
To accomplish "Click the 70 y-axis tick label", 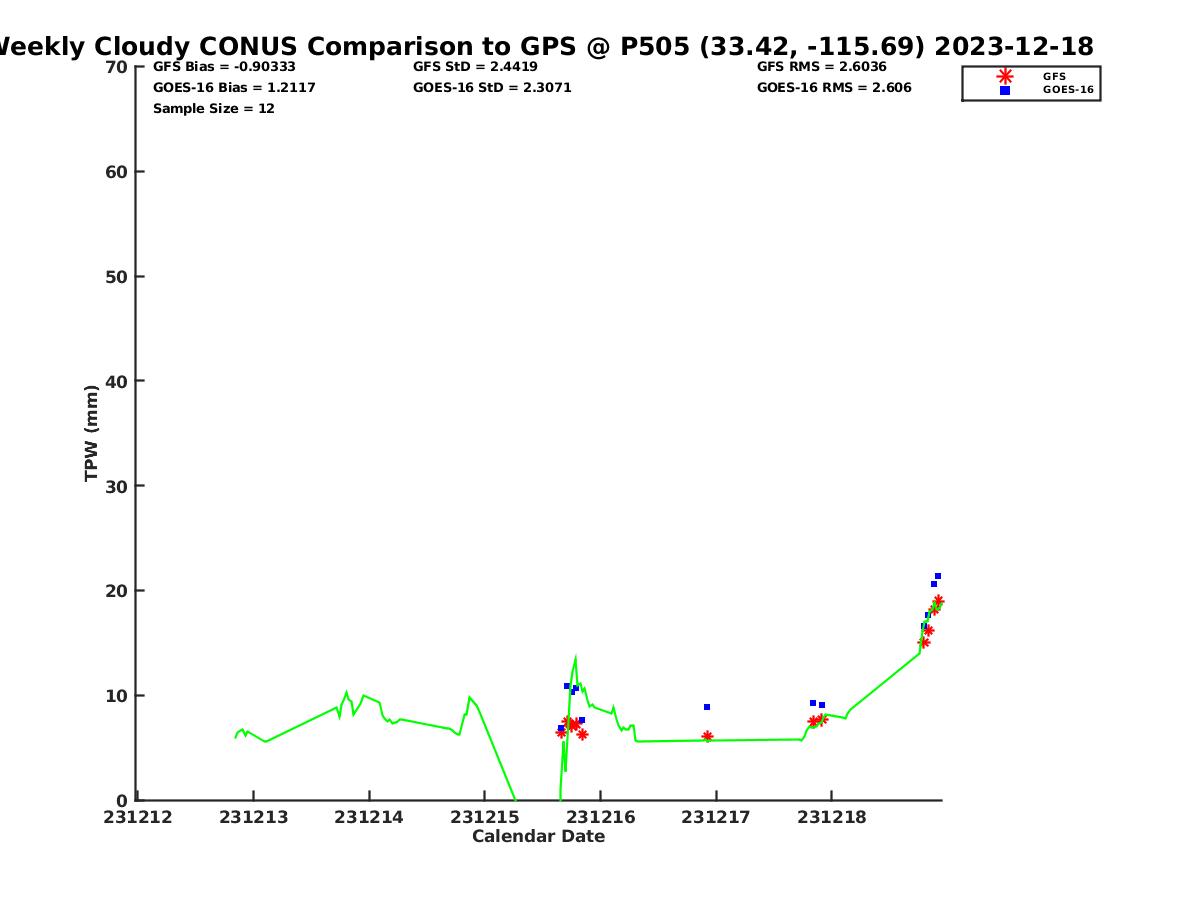I will [x=117, y=67].
